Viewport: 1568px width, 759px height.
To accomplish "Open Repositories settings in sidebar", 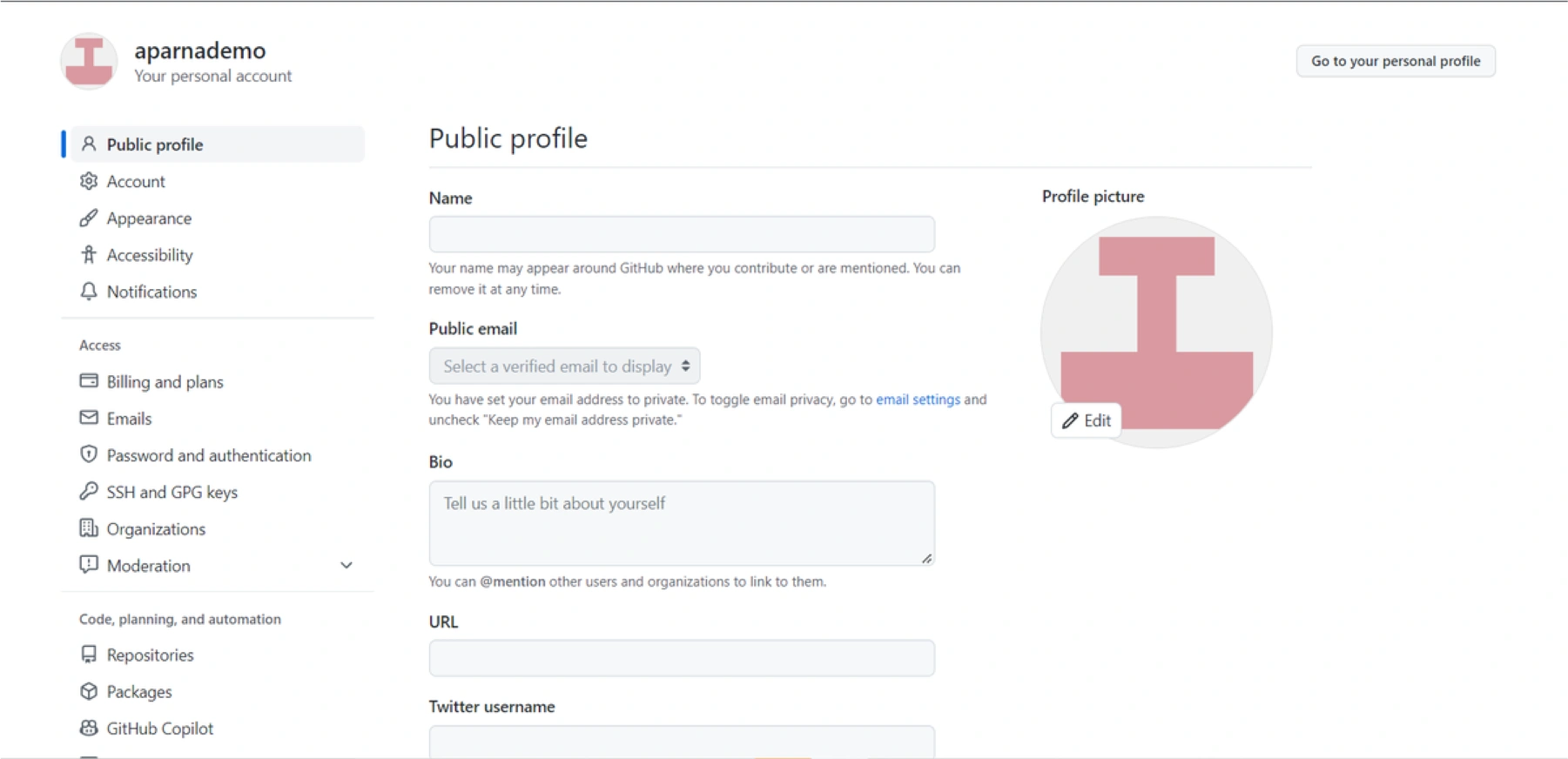I will 150,655.
